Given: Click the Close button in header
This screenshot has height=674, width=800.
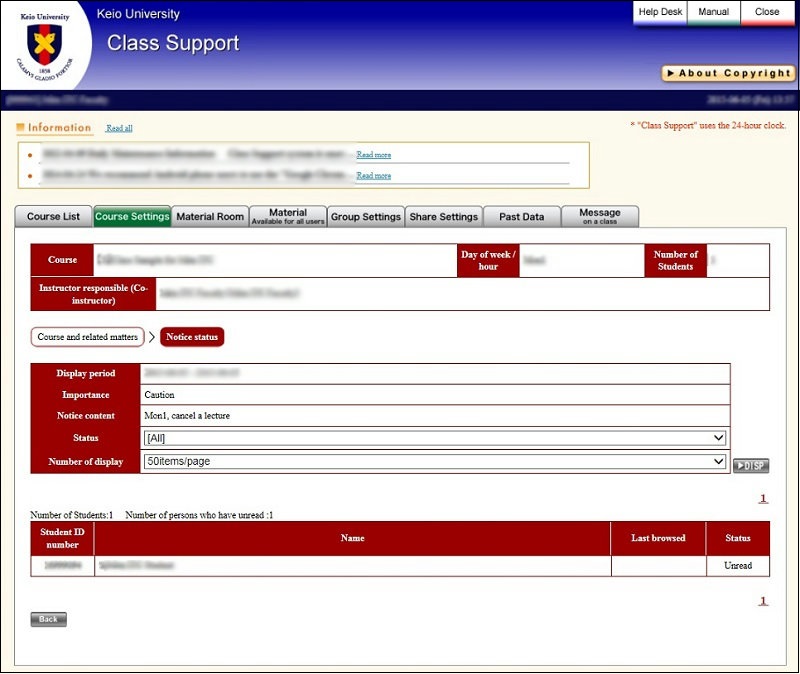Looking at the screenshot, I should coord(767,12).
